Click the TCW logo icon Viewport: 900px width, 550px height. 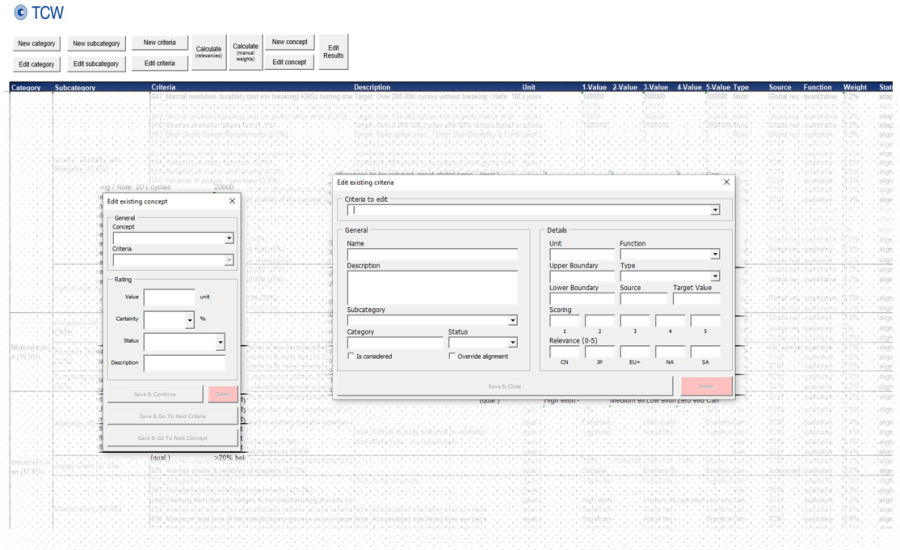click(x=20, y=13)
